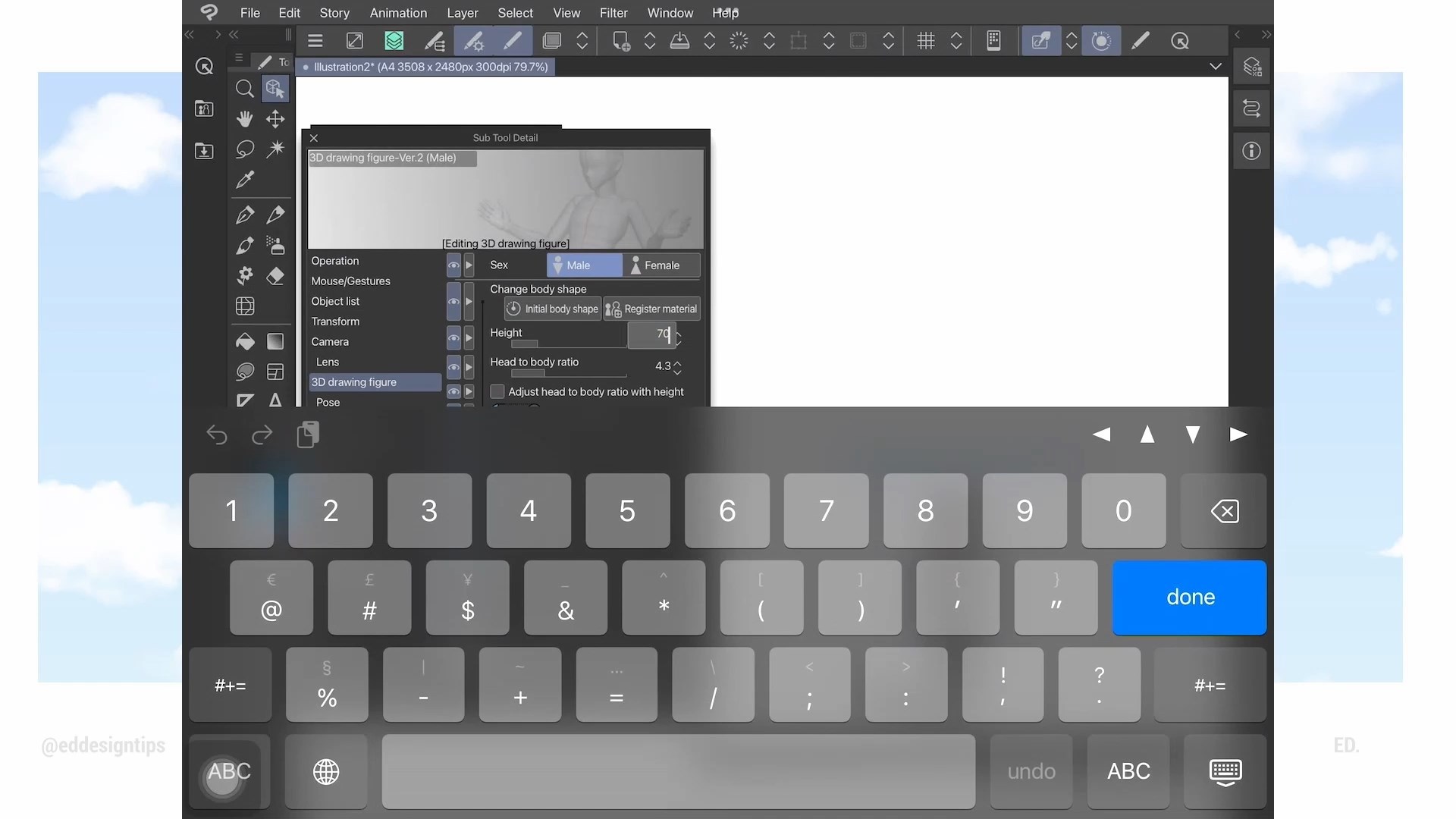Toggle the grid icon in command bar
Viewport: 1456px width, 819px height.
(925, 41)
